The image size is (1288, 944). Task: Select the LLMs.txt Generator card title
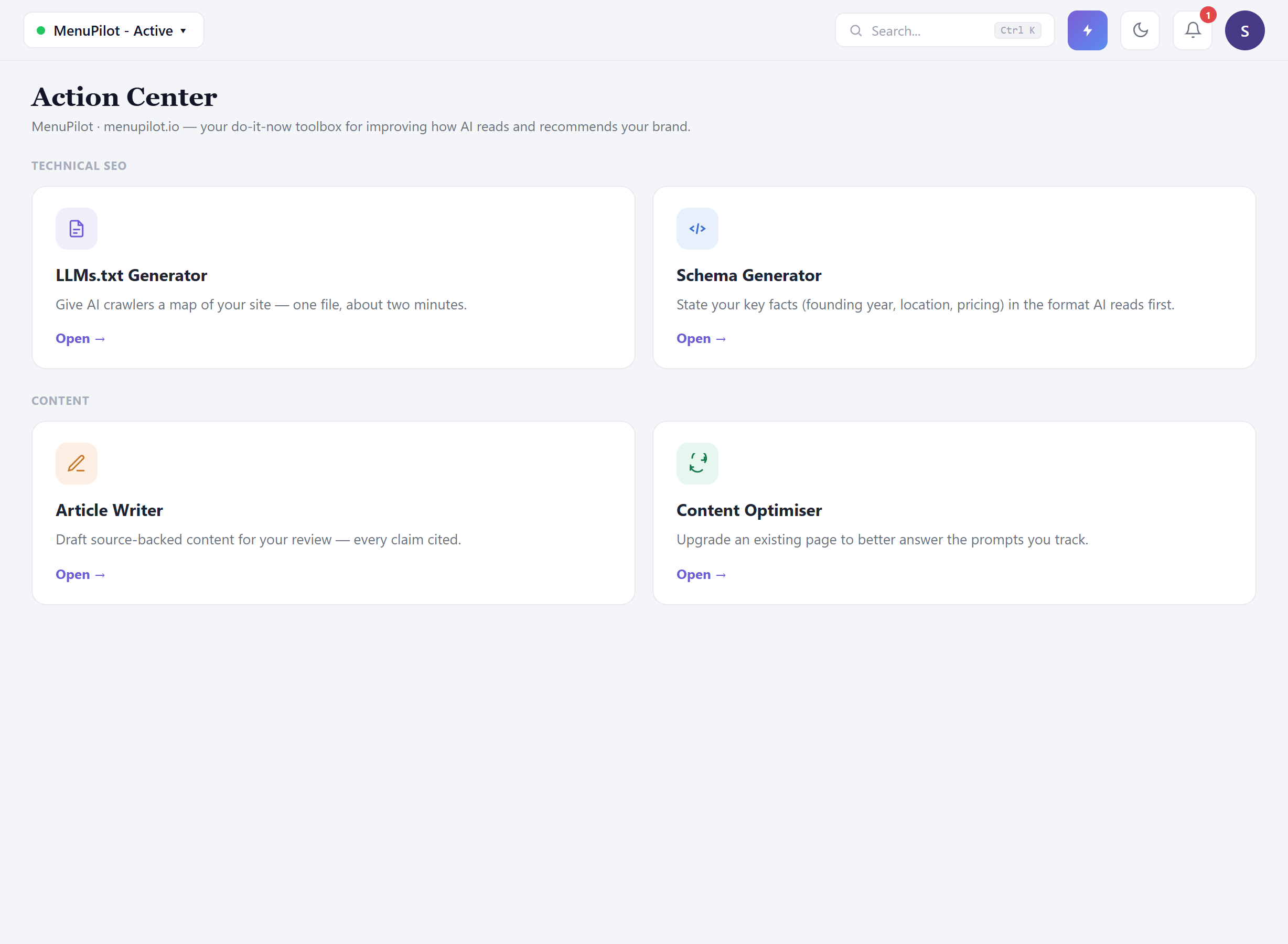click(132, 275)
